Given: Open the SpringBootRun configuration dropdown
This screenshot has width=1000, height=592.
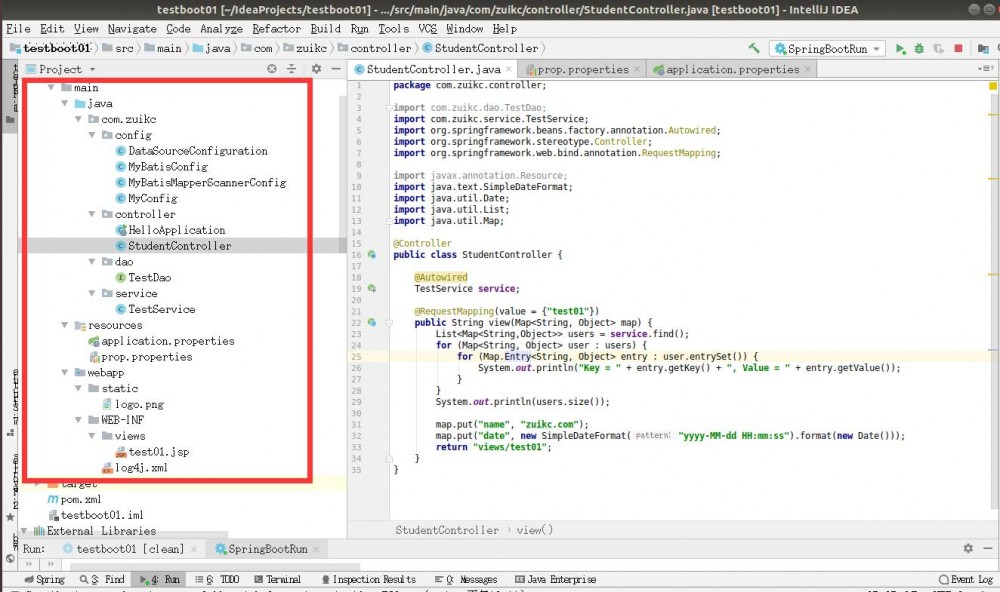Looking at the screenshot, I should (x=827, y=48).
